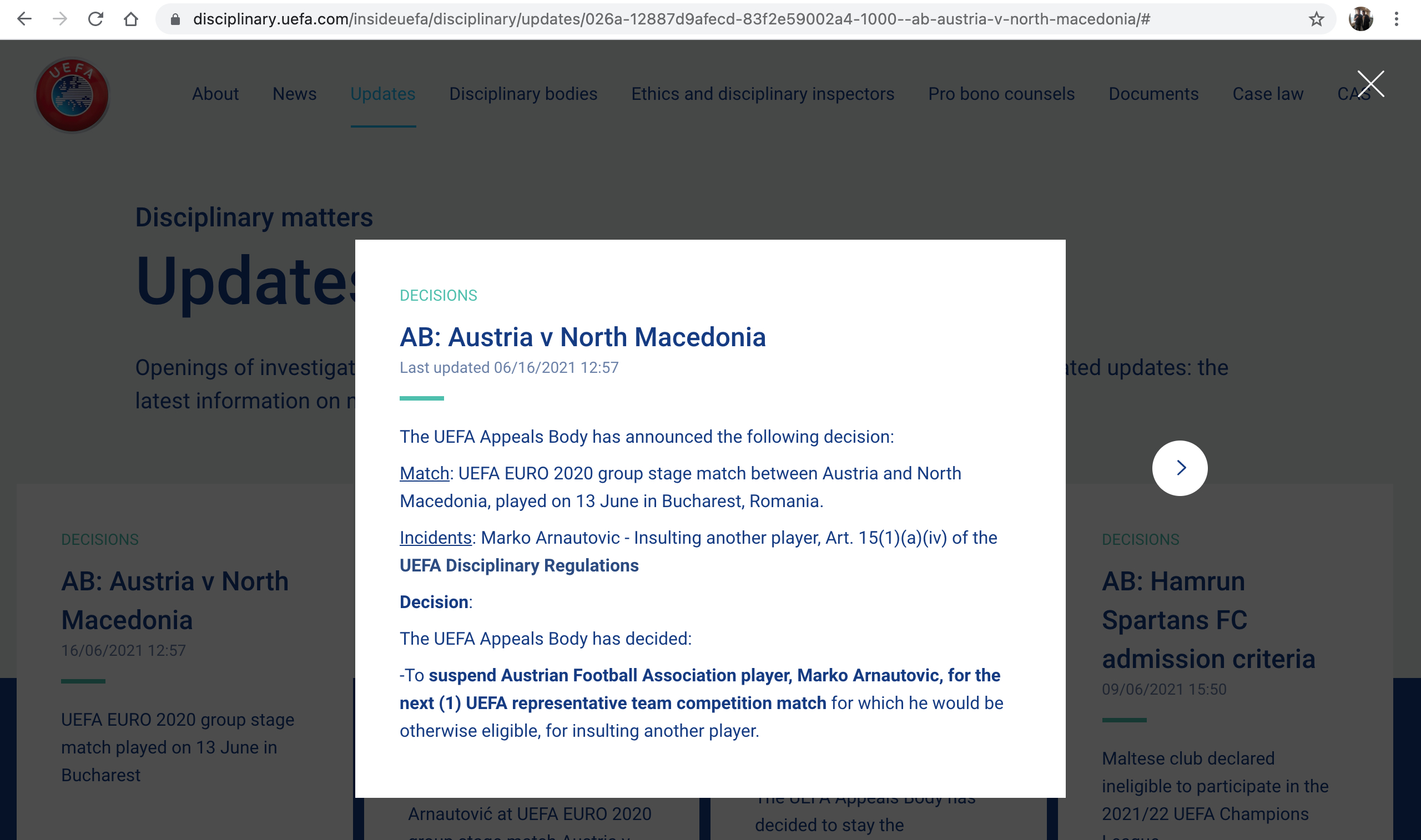The width and height of the screenshot is (1421, 840).
Task: Select the Updates tab
Action: pyautogui.click(x=382, y=94)
